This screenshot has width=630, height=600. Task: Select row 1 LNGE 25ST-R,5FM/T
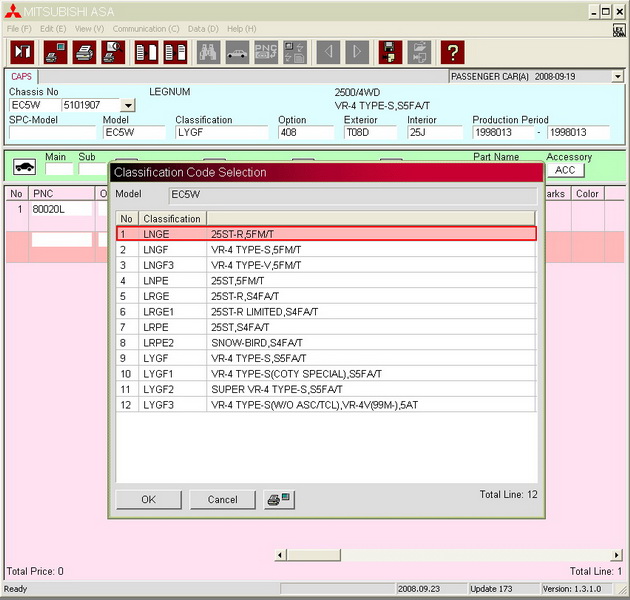326,234
